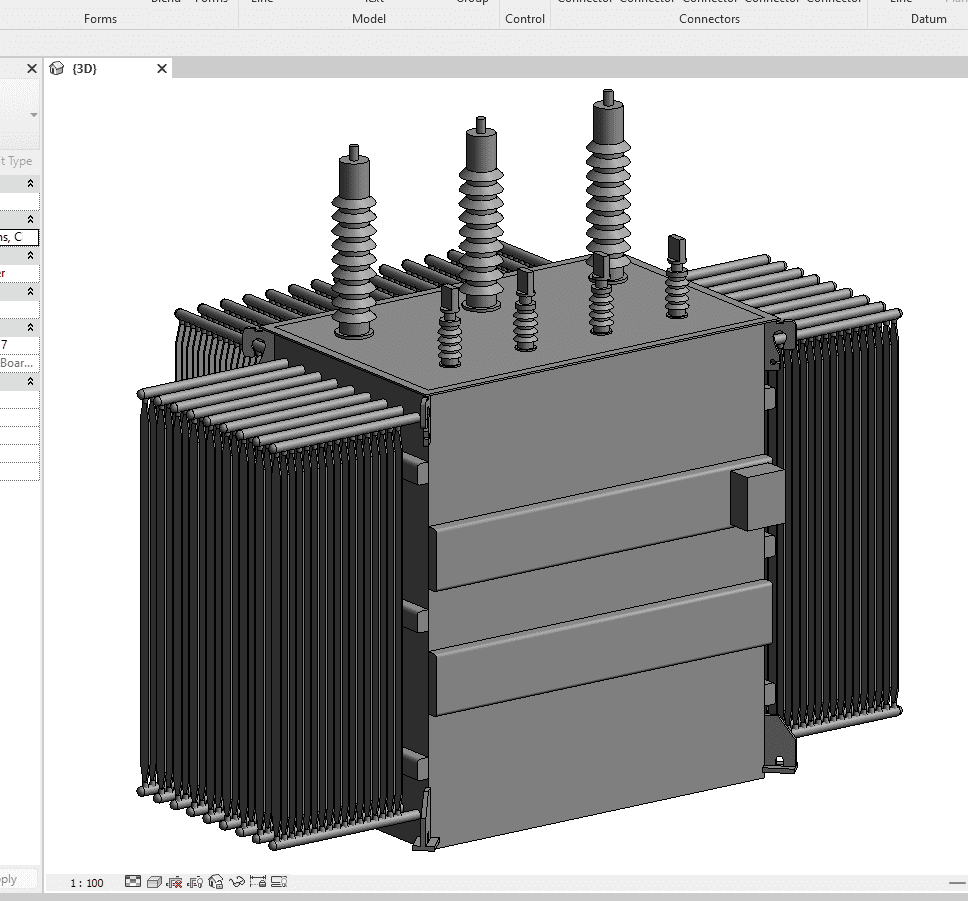Click the property field containing '7'
Screen dimensions: 968x901
coord(18,345)
